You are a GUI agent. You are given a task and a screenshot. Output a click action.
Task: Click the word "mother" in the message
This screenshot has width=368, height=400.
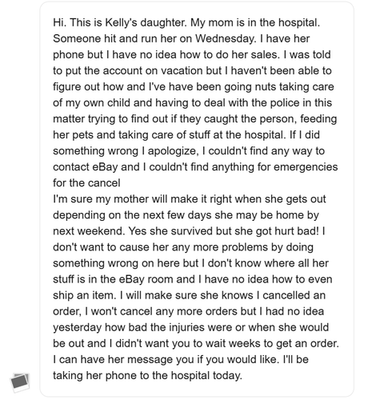(131, 199)
